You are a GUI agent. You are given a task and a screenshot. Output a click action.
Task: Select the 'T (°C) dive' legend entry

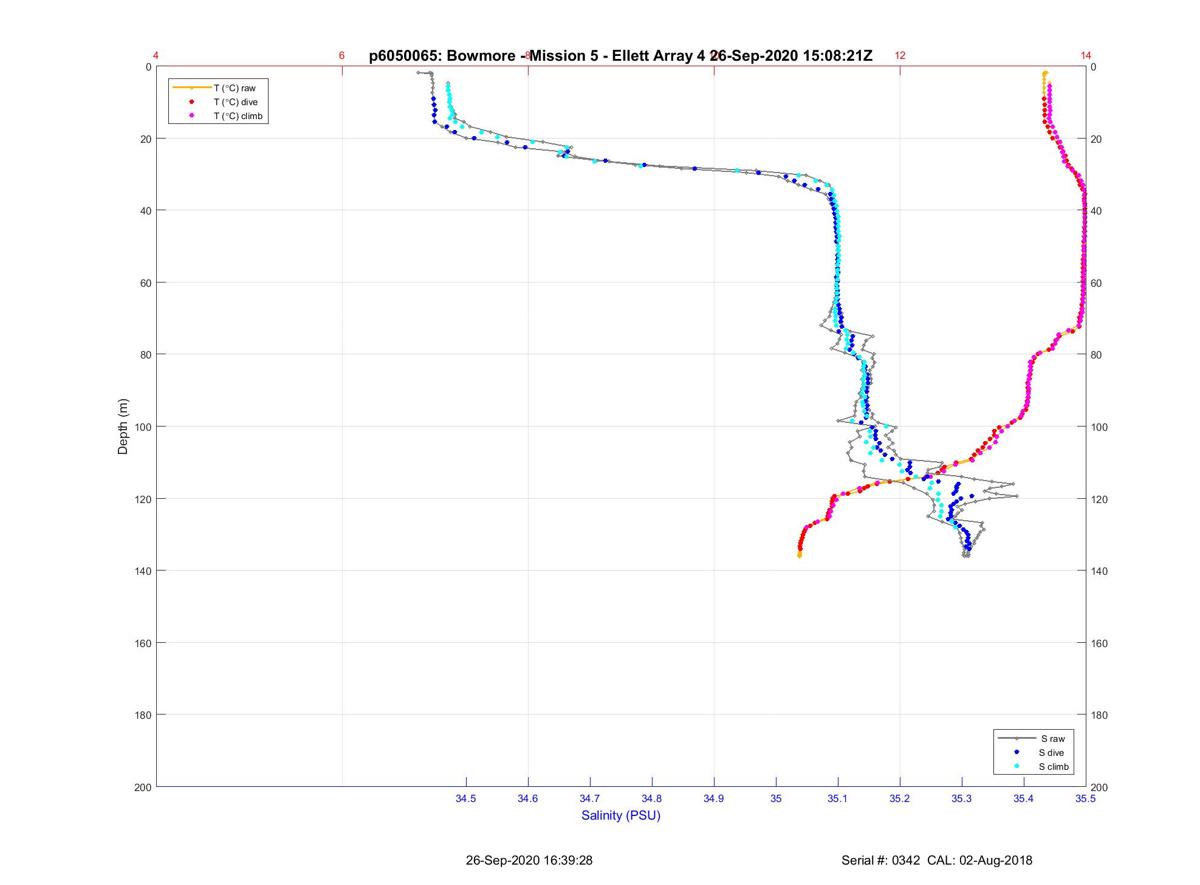(x=219, y=102)
